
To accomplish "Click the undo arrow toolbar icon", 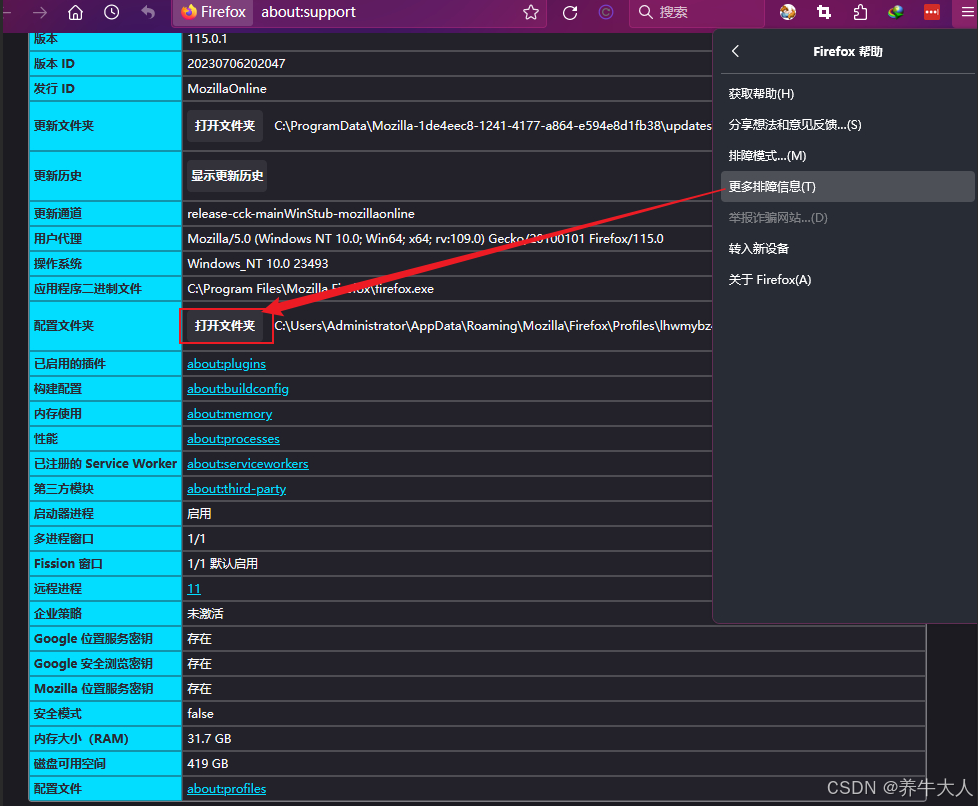I will coord(148,12).
